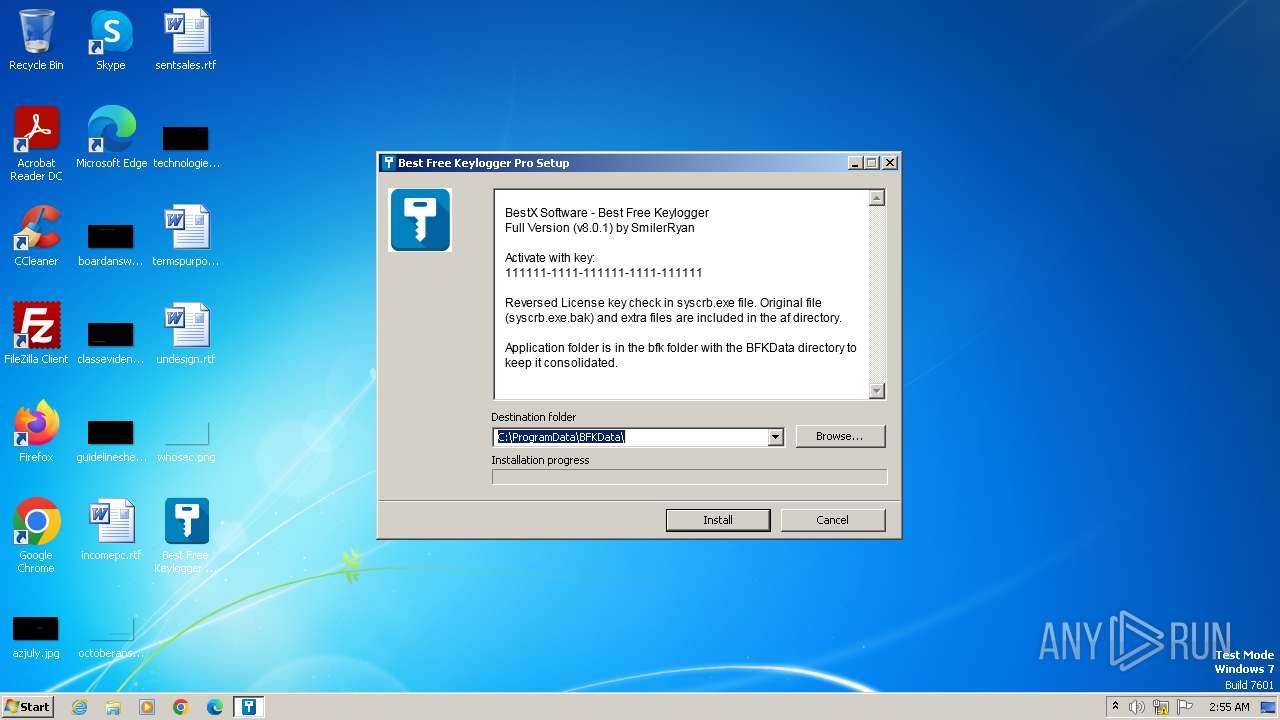Open Microsoft Edge desktop shortcut
Viewport: 1280px width, 720px height.
111,138
